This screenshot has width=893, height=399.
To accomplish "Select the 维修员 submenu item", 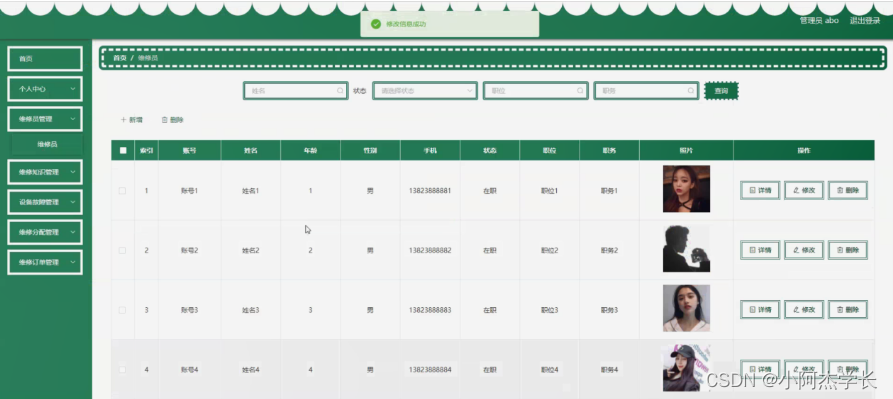I will 47,145.
